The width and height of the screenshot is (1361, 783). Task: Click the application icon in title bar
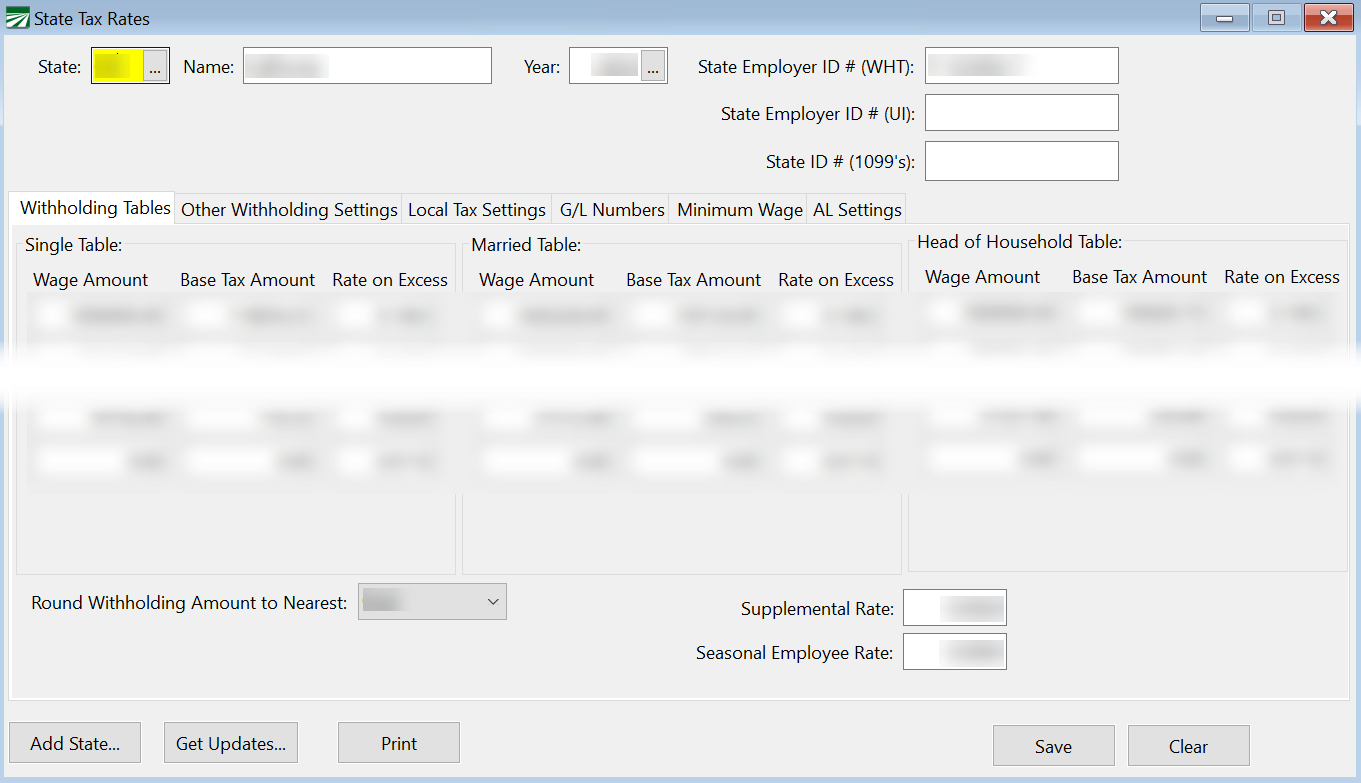click(x=18, y=18)
